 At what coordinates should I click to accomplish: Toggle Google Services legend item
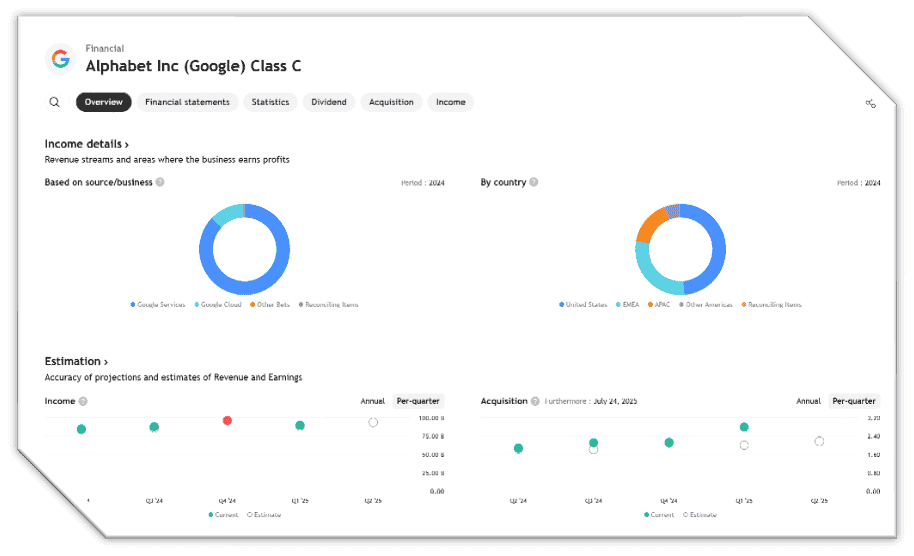[x=158, y=304]
